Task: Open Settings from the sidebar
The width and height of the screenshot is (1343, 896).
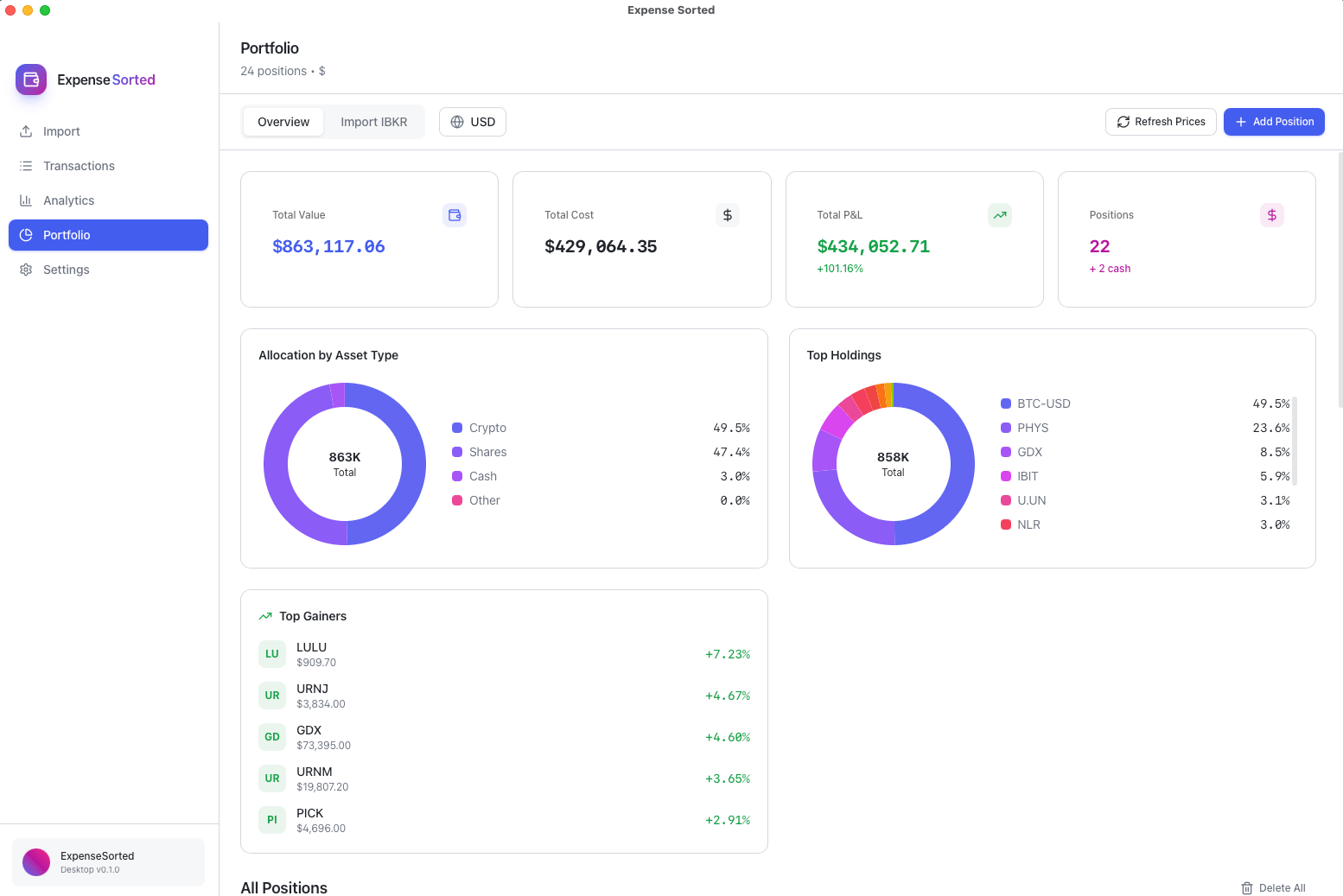Action: (108, 270)
